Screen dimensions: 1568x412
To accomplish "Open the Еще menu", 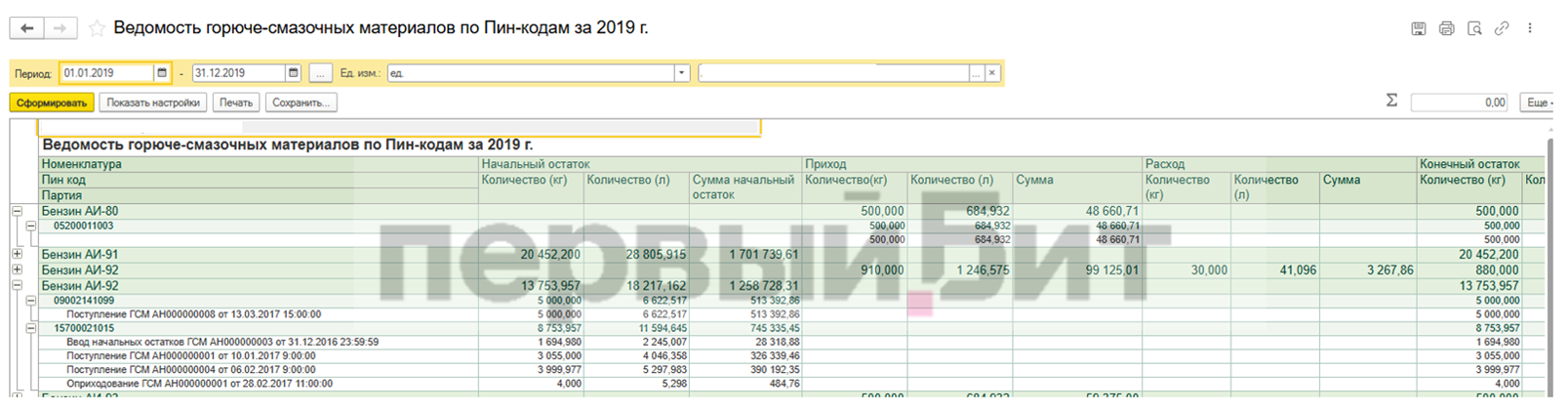I will 1537,103.
